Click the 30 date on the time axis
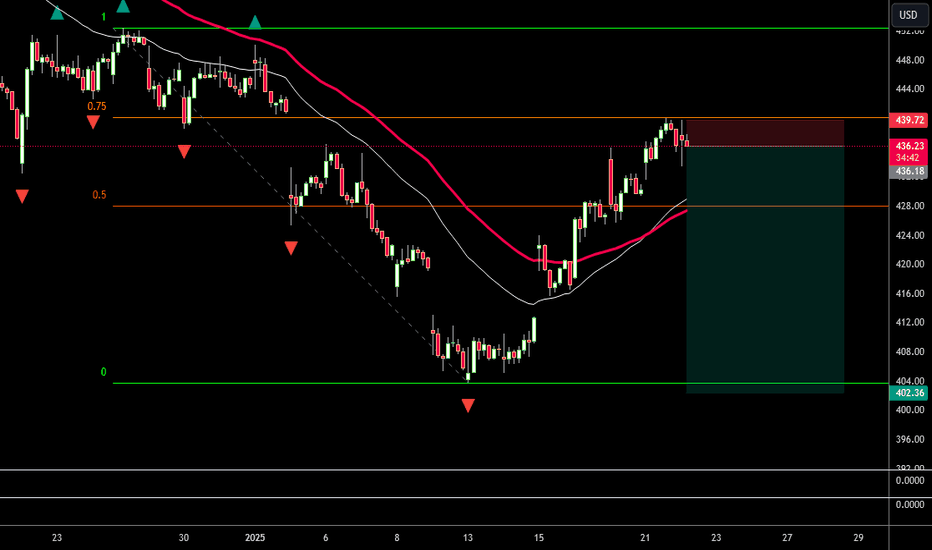This screenshot has width=932, height=550. point(184,538)
